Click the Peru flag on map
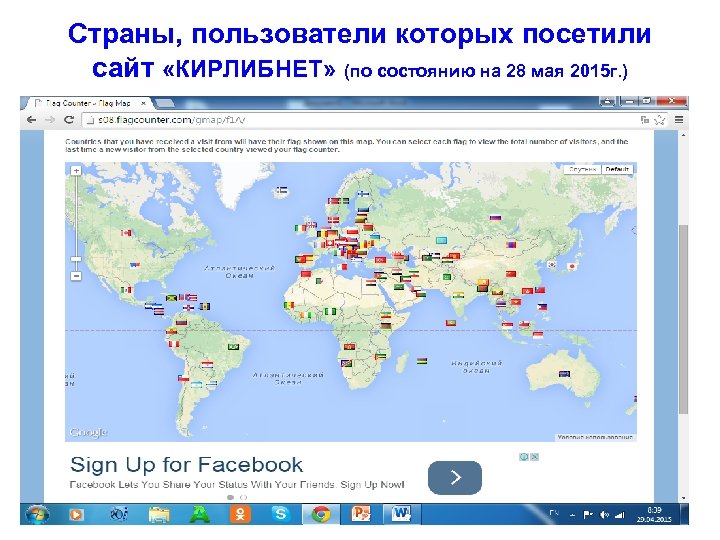 point(174,343)
